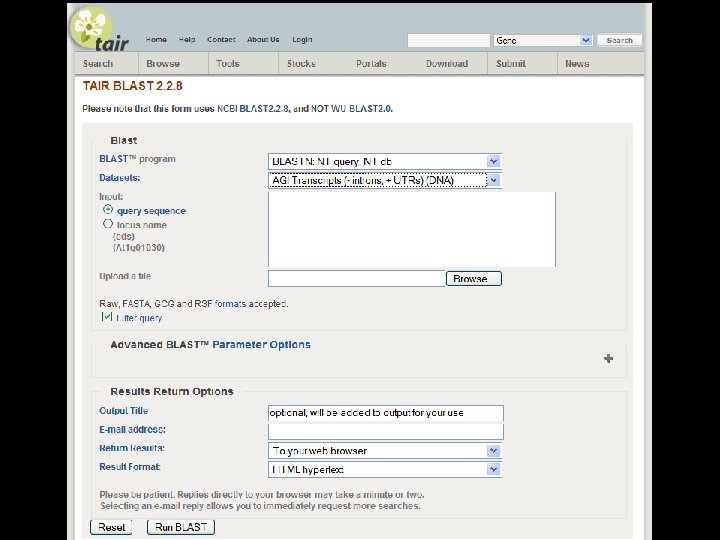Open the E-mail address help link
Viewport: 720px width, 540px height.
132,429
